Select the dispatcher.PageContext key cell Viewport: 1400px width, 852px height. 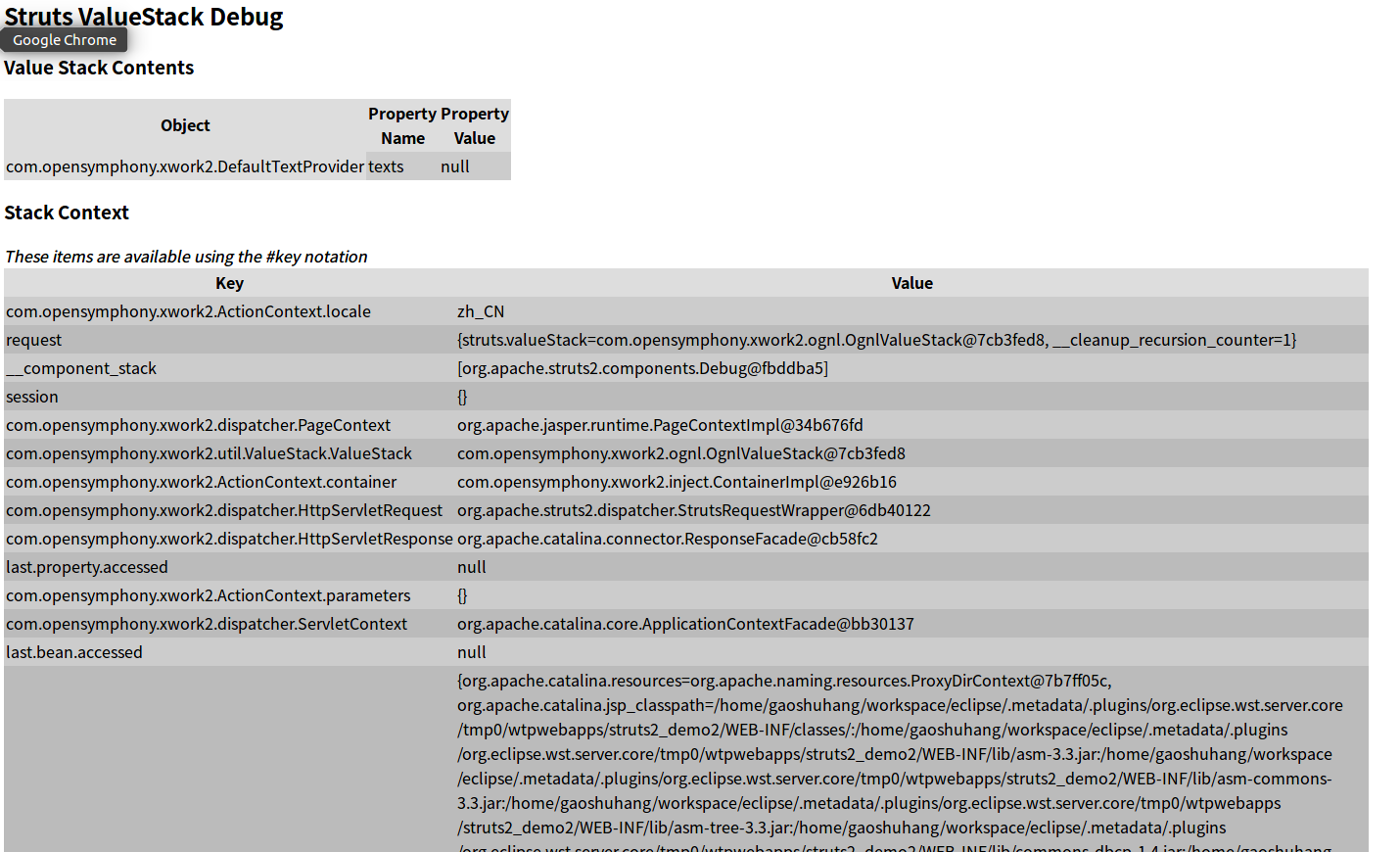229,425
